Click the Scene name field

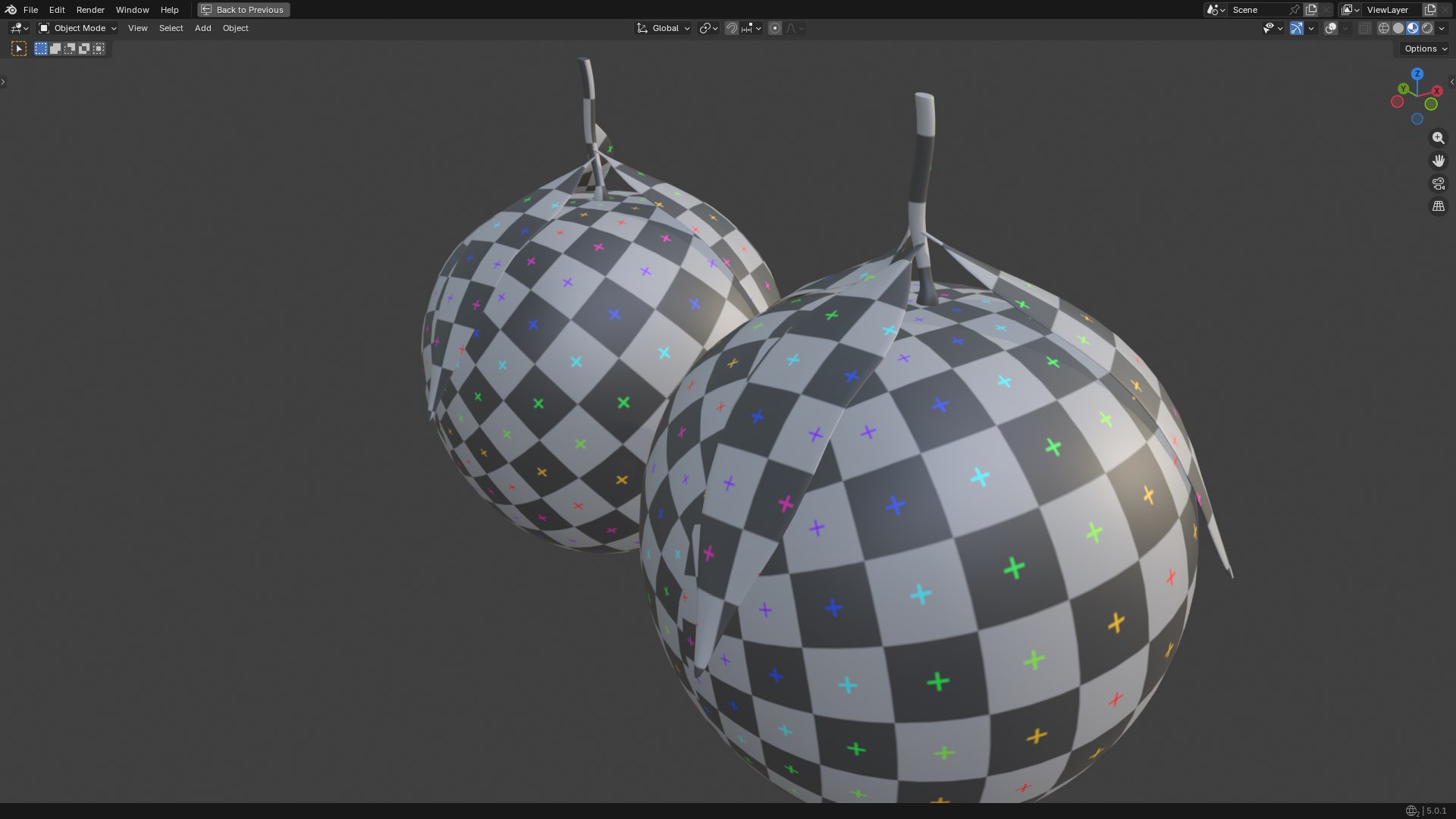[x=1257, y=10]
